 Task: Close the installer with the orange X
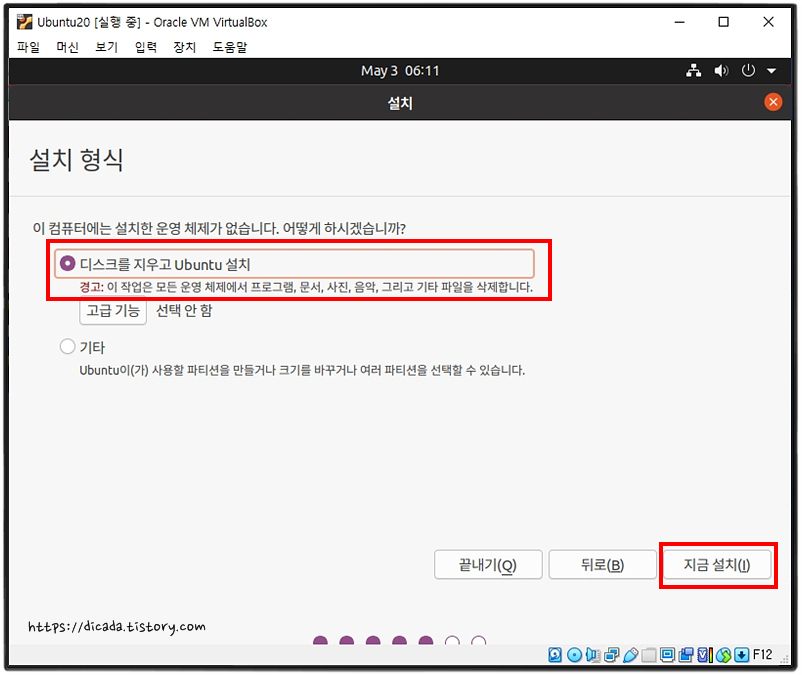coord(773,102)
